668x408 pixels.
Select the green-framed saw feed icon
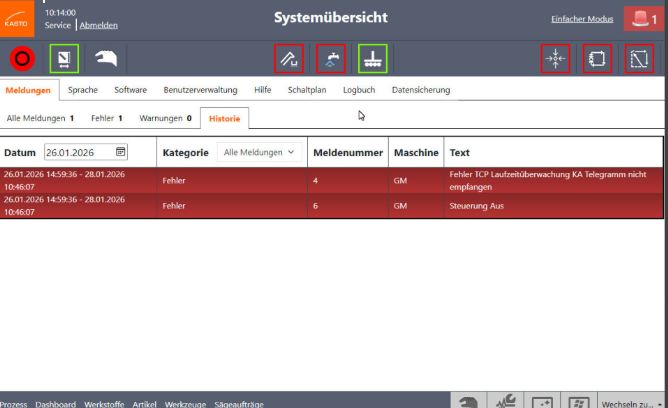(x=64, y=59)
